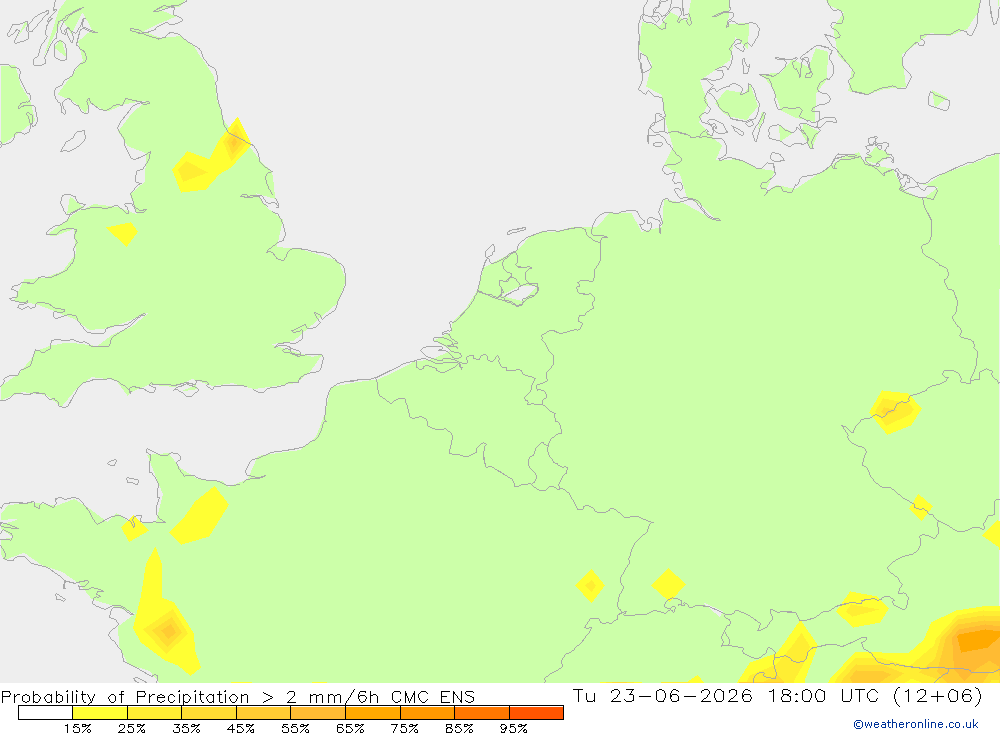The image size is (1000, 733).
Task: Click the yellow patch over the Normandy peninsula
Action: pos(200,515)
